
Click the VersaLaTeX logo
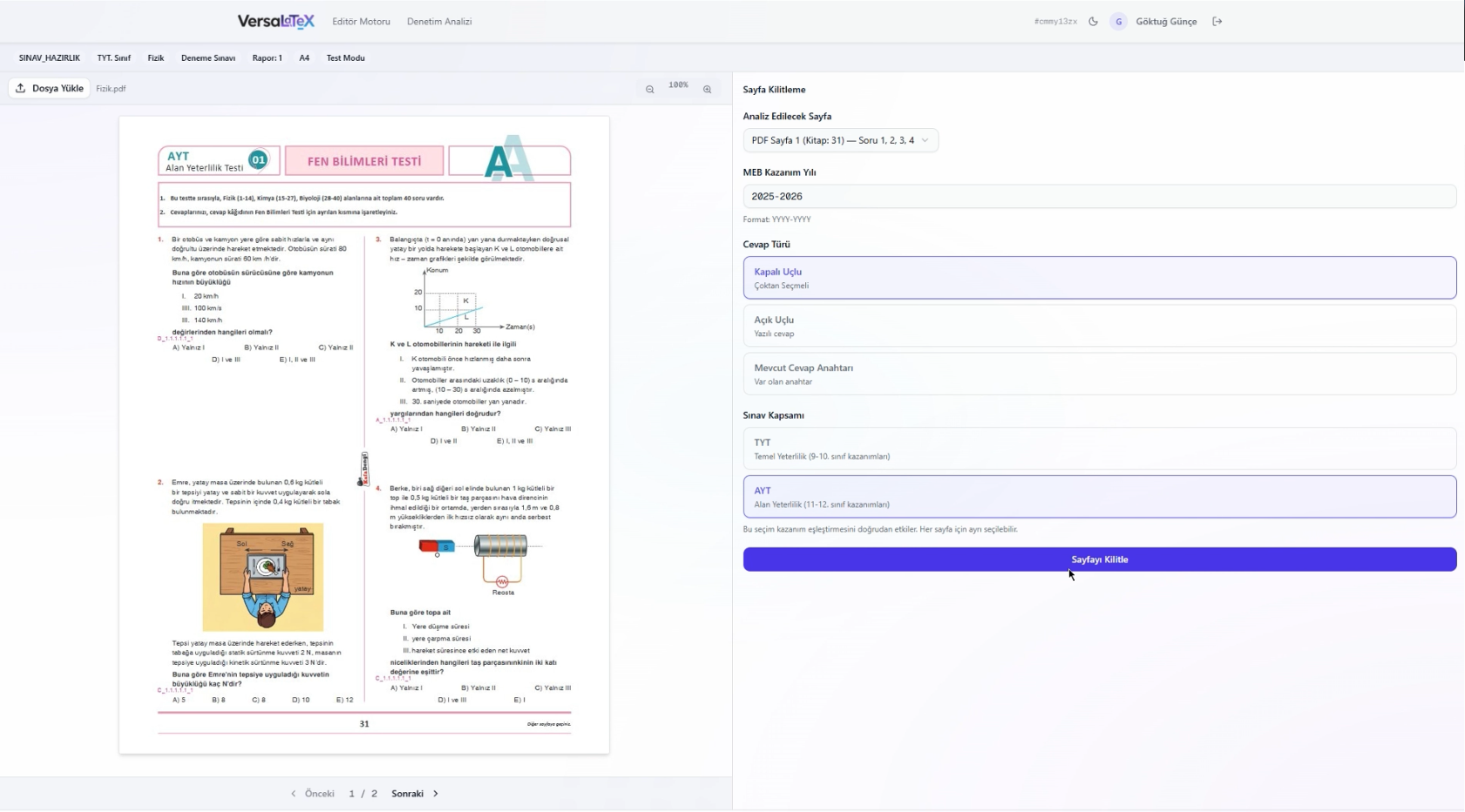[275, 22]
